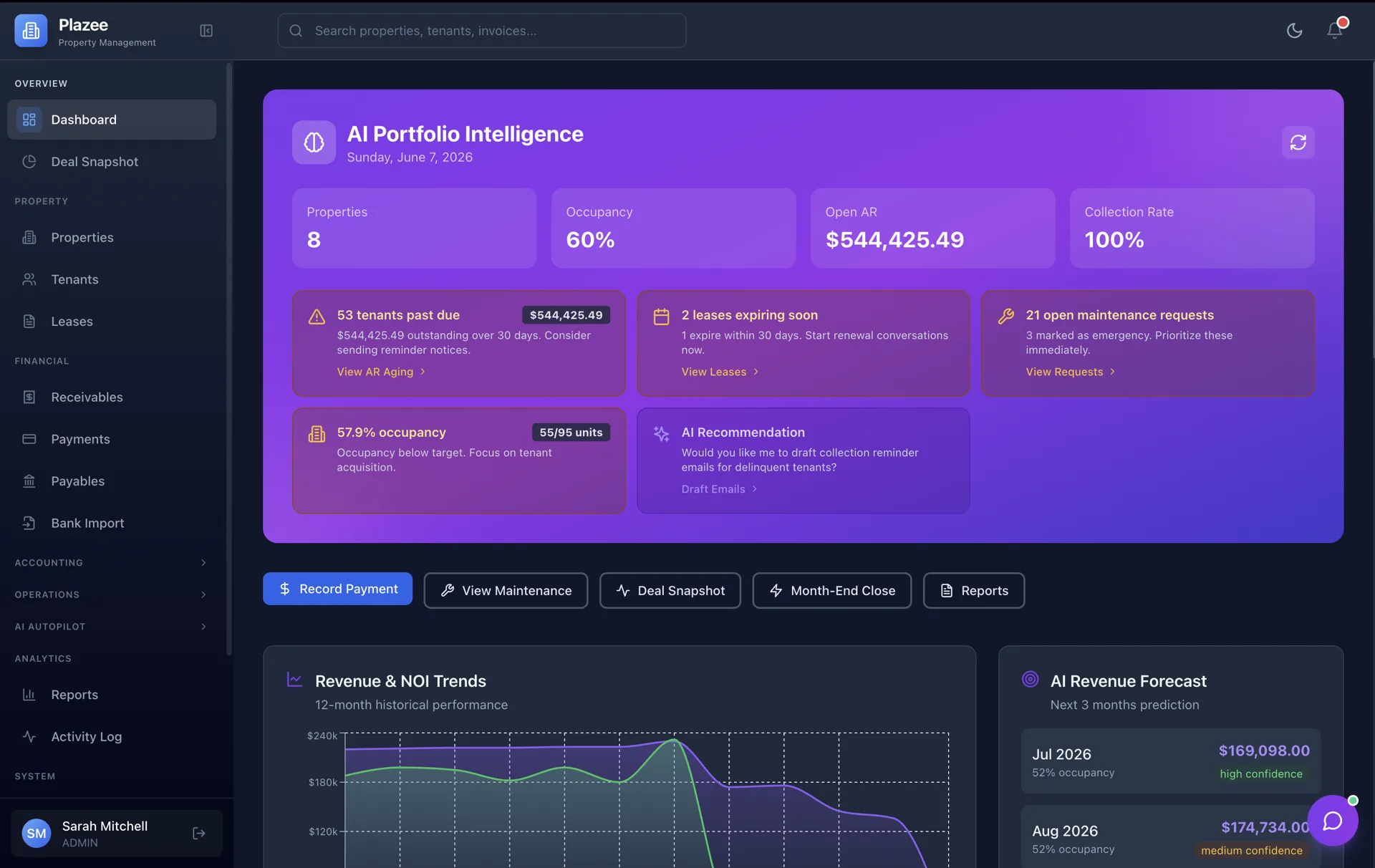Click the search magnifier icon
Viewport: 1375px width, 868px height.
click(x=296, y=31)
